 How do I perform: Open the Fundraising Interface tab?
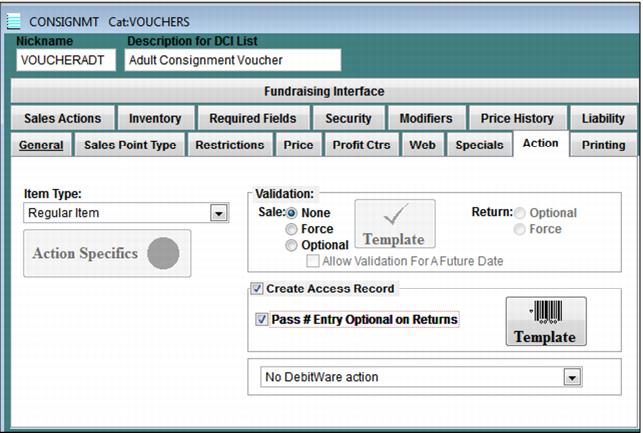pos(323,91)
